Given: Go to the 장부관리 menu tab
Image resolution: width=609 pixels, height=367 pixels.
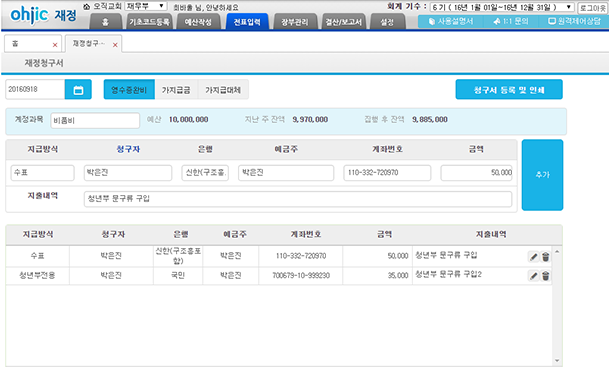Looking at the screenshot, I should [x=295, y=22].
